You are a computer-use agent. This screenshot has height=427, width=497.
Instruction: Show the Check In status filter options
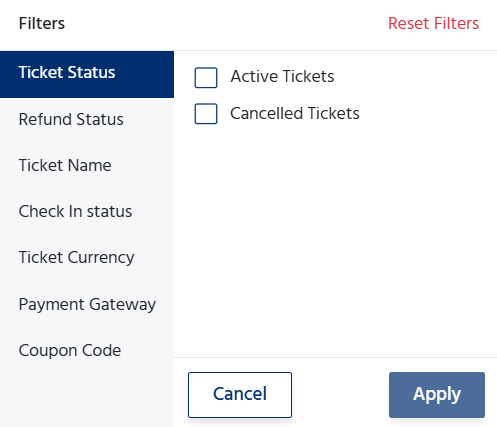pyautogui.click(x=87, y=211)
